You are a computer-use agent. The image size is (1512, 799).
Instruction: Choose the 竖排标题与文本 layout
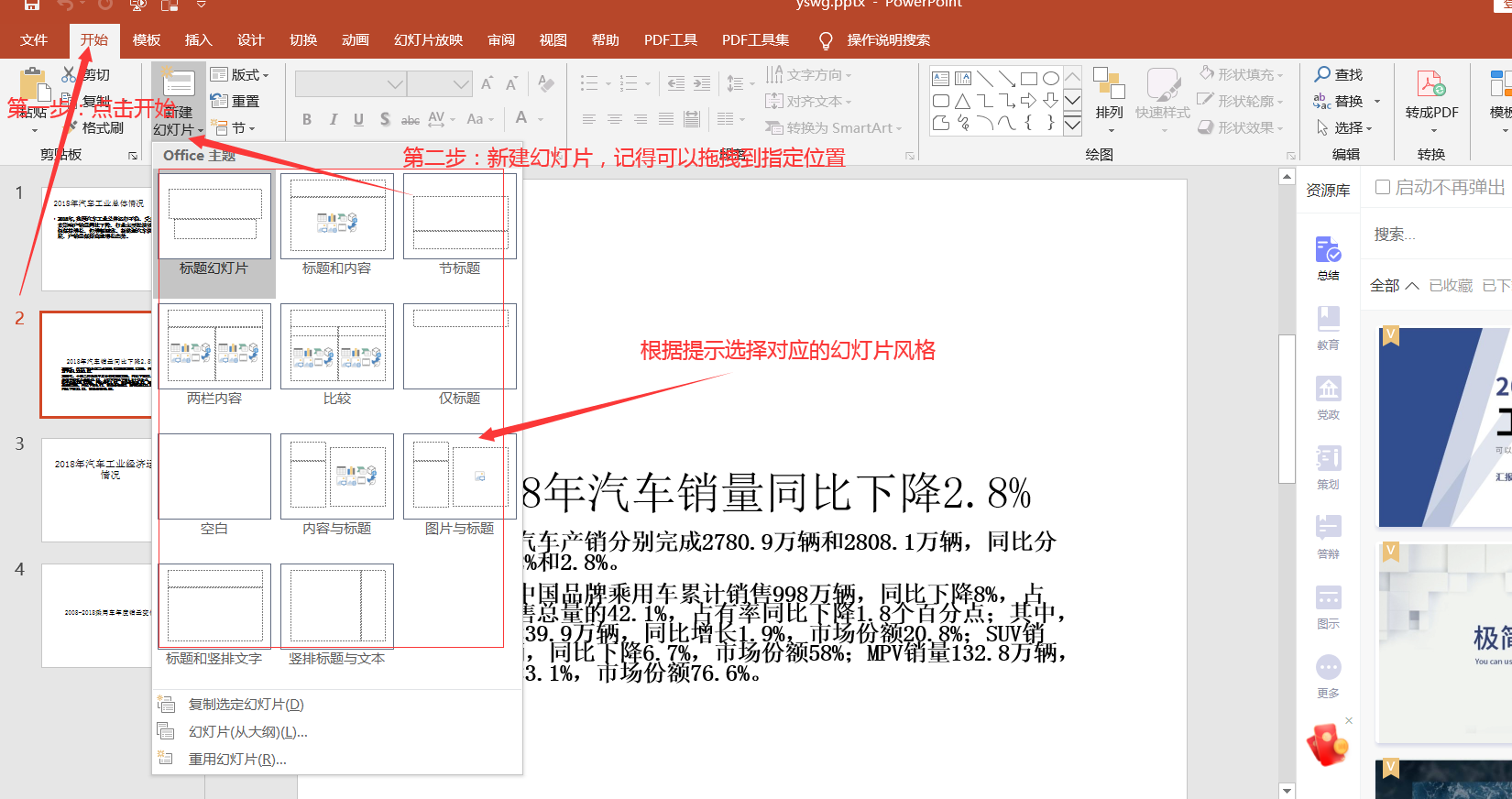point(337,607)
